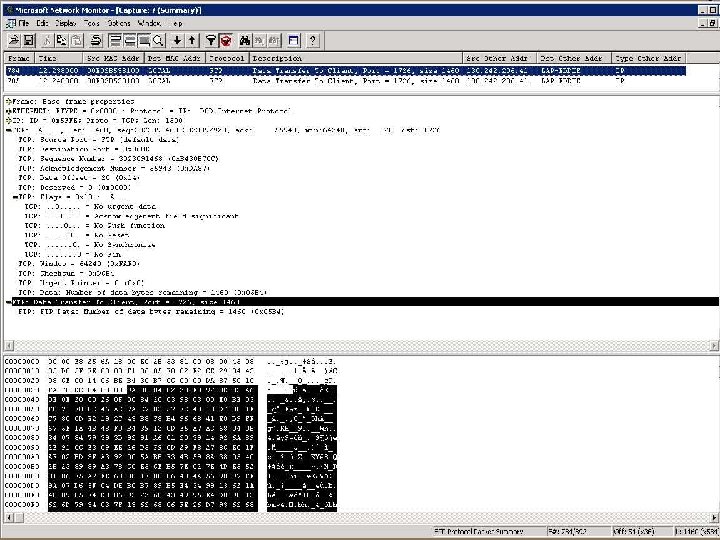Open the Display menu
The image size is (720, 540).
[66, 23]
